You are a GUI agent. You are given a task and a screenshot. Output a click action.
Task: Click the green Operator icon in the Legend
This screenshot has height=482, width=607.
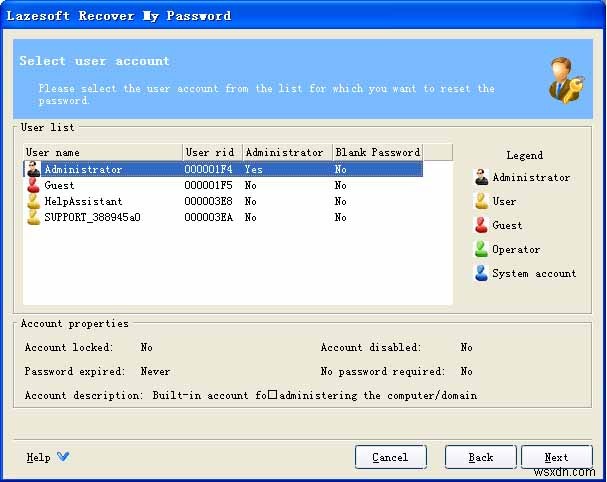coord(481,249)
